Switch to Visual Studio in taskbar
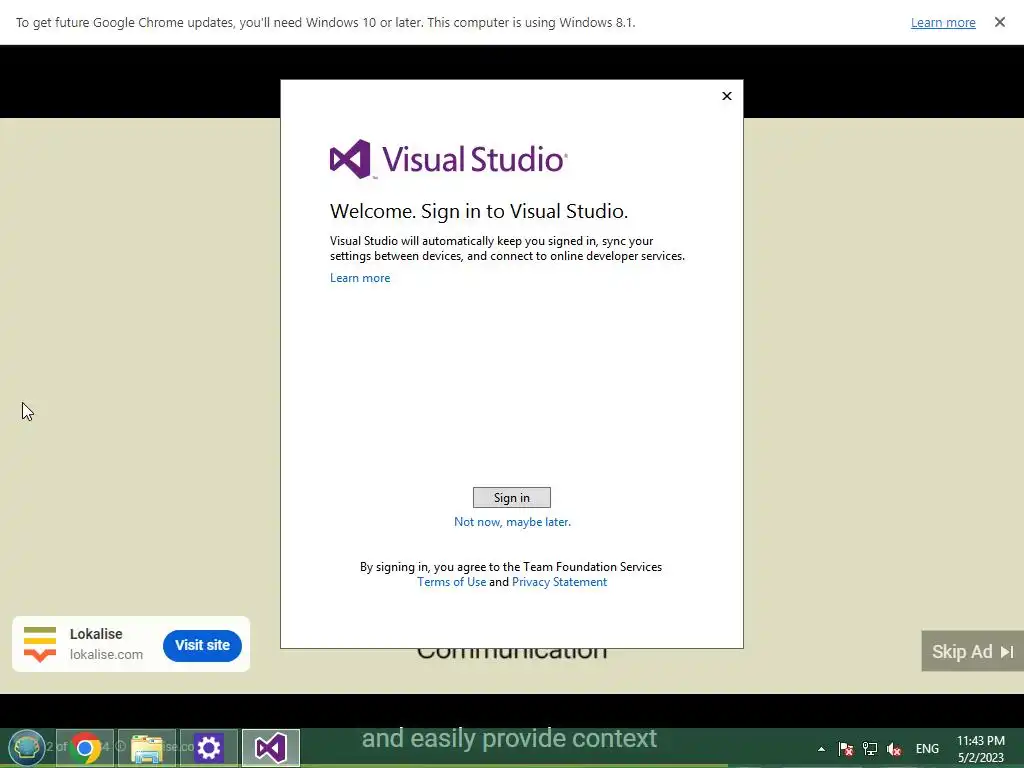Viewport: 1024px width, 768px height. 271,748
